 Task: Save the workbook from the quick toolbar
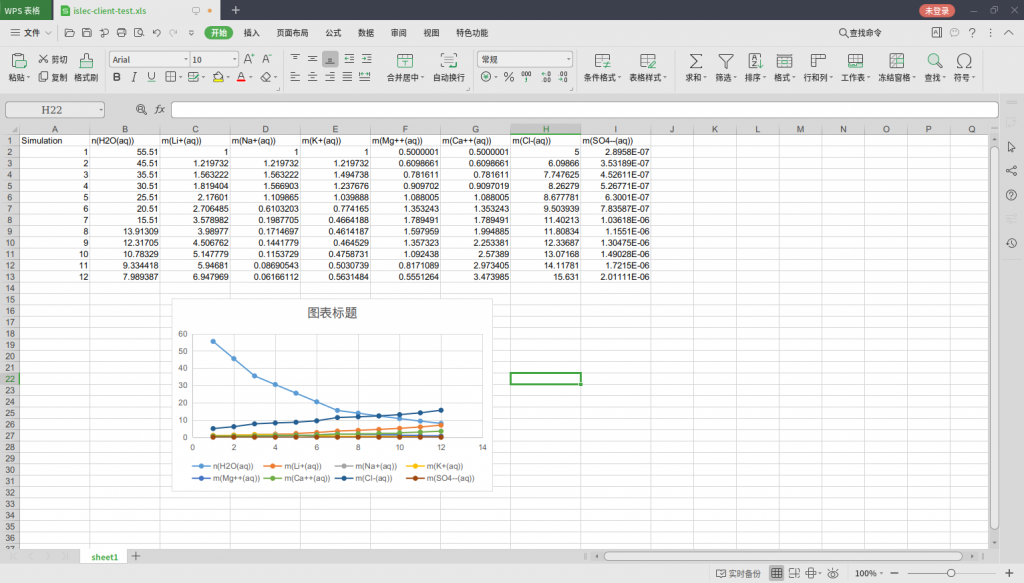87,33
